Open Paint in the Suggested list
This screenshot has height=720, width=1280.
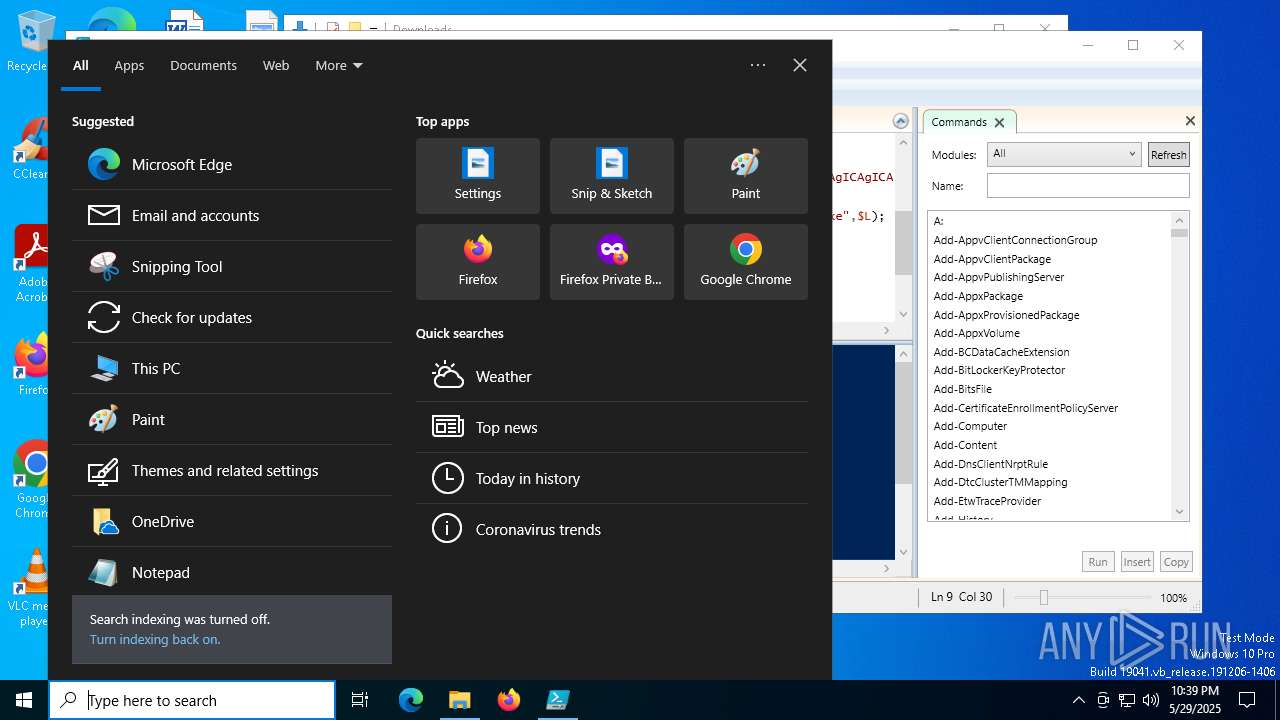[x=232, y=419]
